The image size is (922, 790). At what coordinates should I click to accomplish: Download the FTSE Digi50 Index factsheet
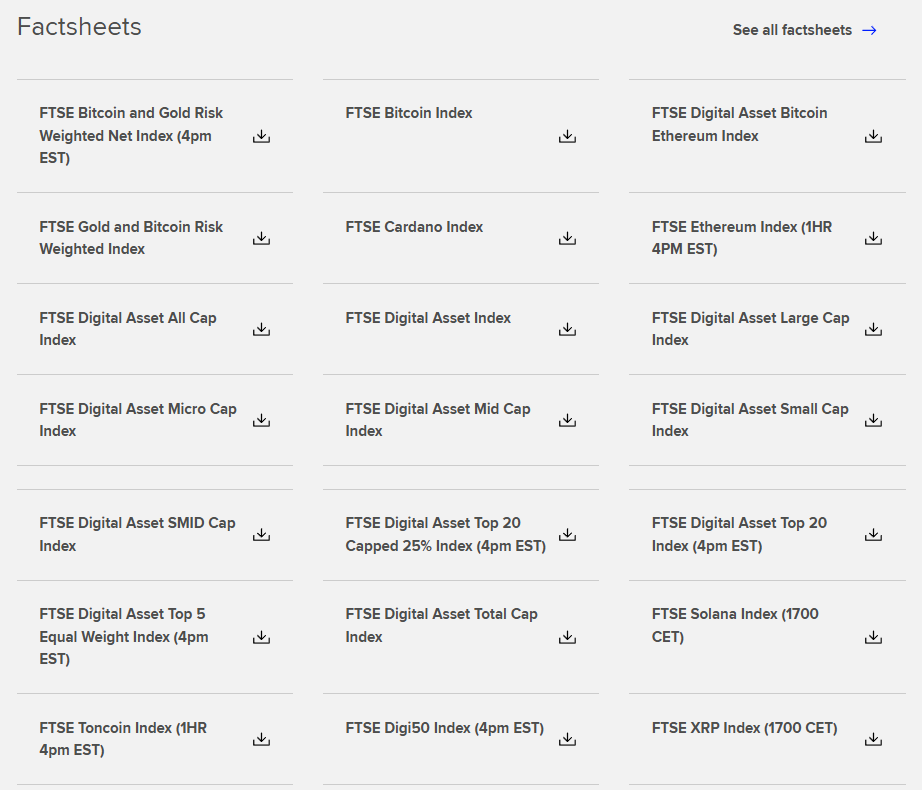(x=567, y=739)
